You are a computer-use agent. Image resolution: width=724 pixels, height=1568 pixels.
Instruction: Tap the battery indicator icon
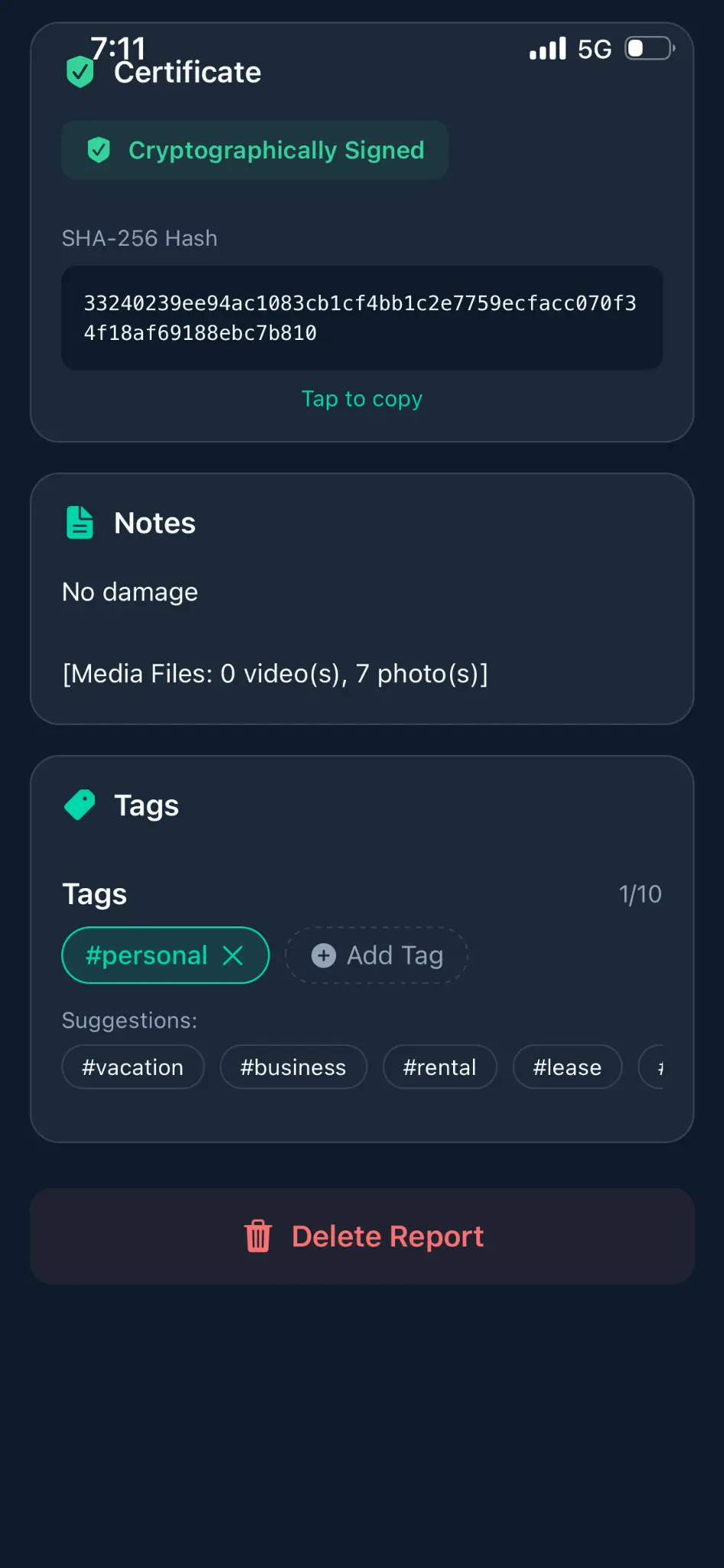649,49
